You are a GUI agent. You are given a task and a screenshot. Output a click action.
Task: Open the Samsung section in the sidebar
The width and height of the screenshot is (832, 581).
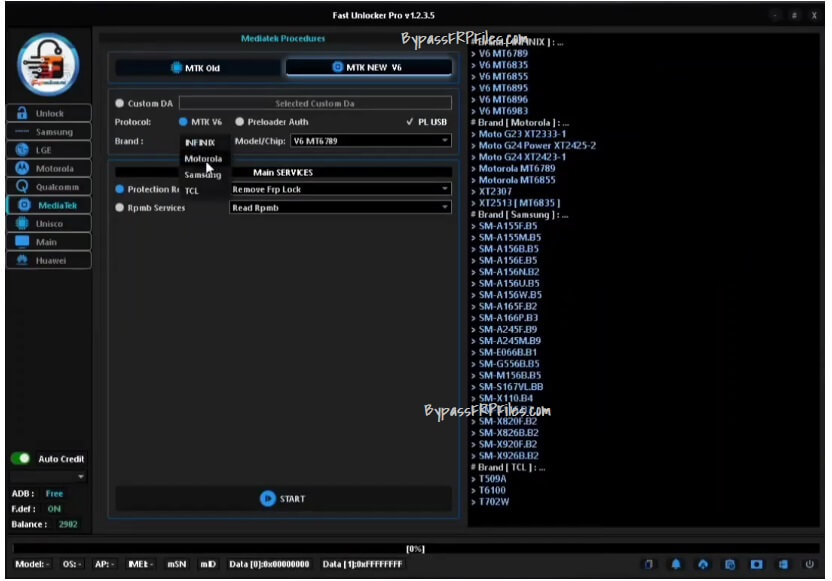(x=49, y=132)
